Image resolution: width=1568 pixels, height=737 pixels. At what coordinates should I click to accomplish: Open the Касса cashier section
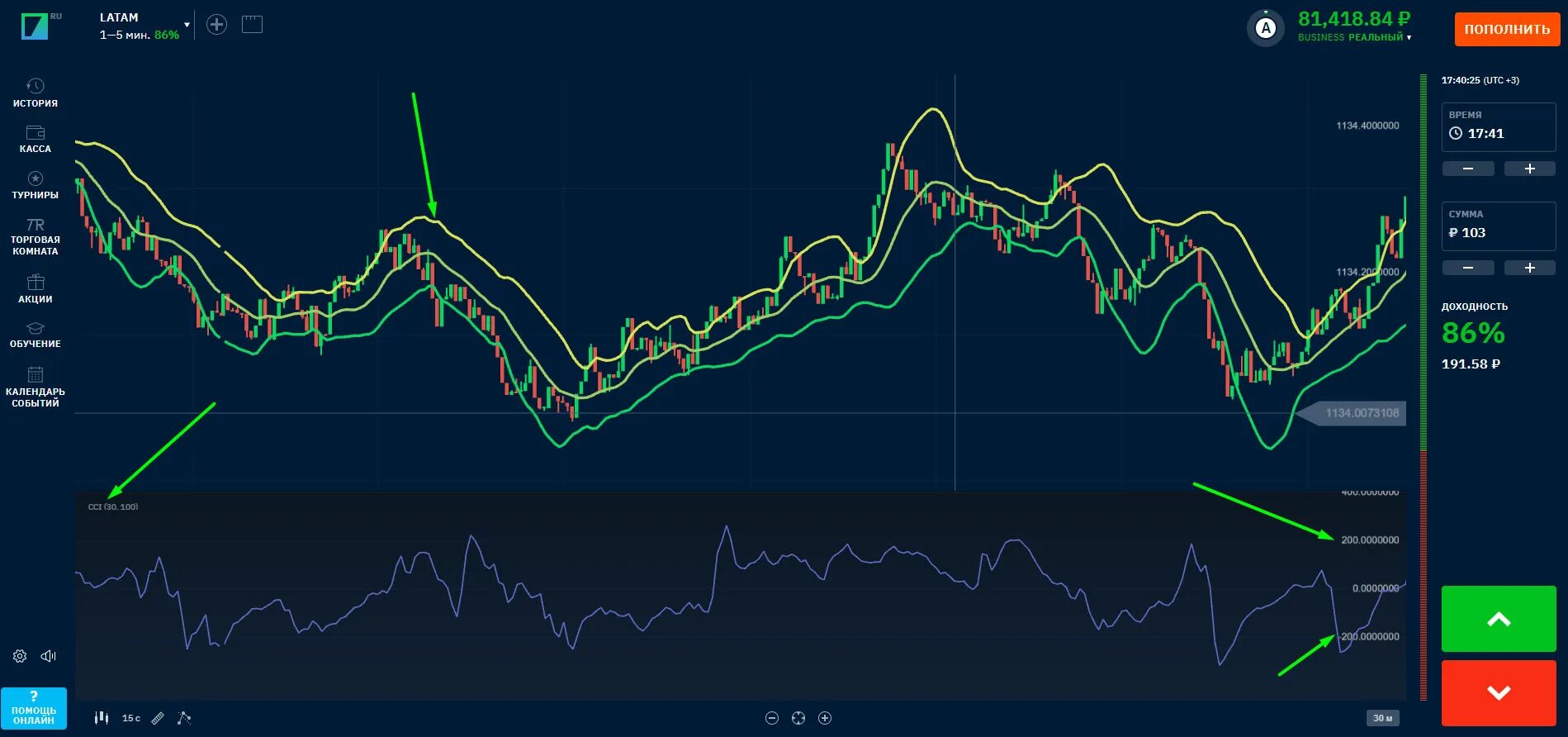tap(35, 139)
